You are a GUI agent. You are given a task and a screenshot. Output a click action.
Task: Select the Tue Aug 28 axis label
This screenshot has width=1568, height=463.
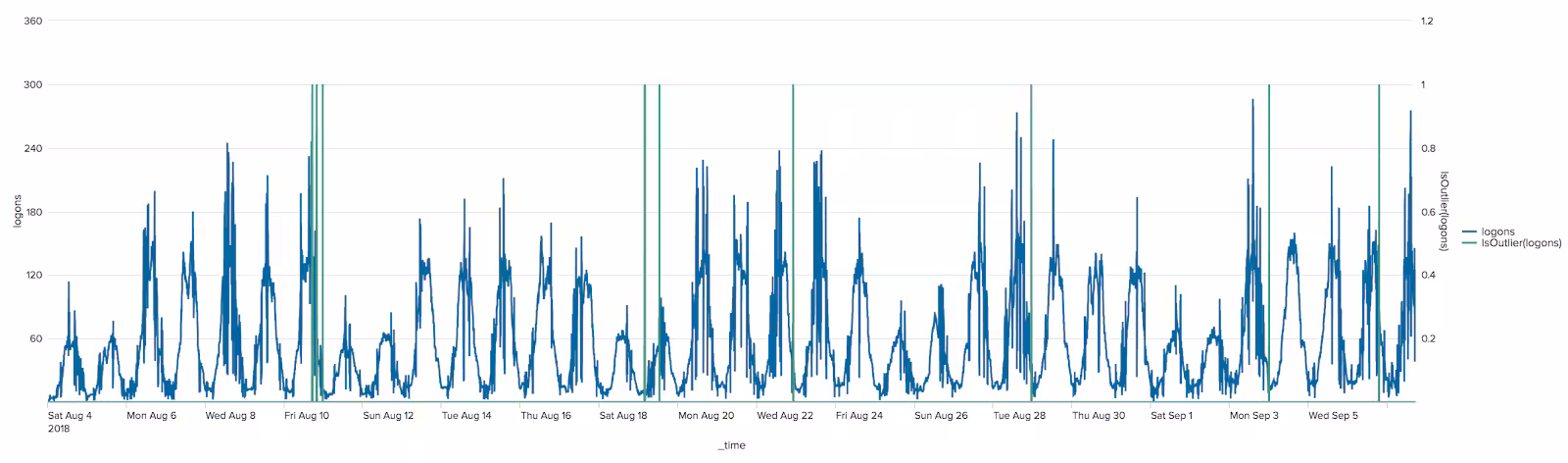1019,416
